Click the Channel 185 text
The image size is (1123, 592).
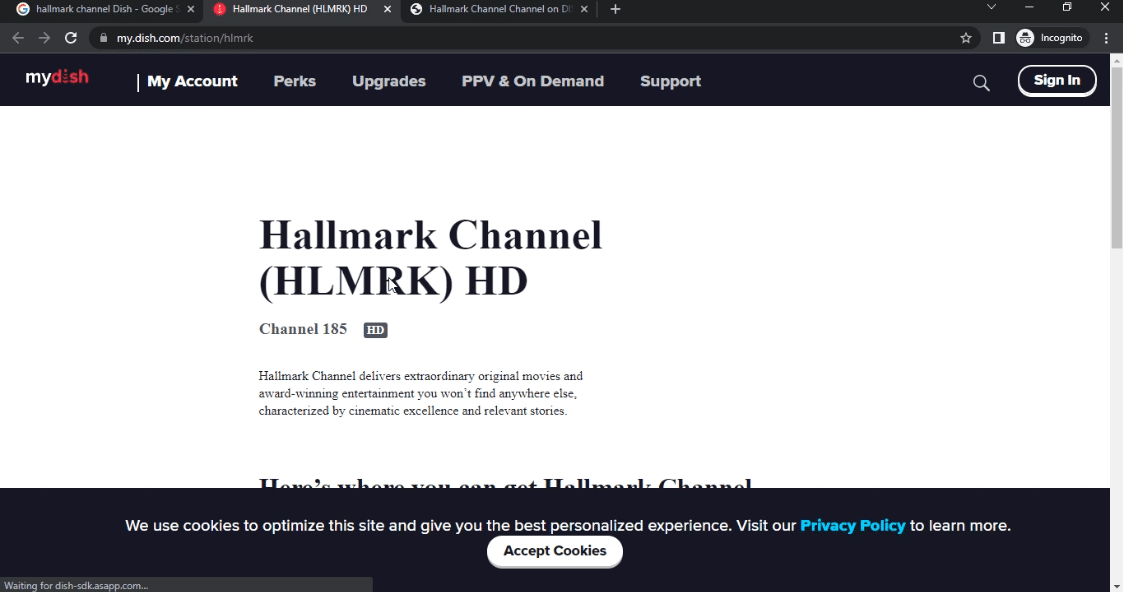[303, 329]
